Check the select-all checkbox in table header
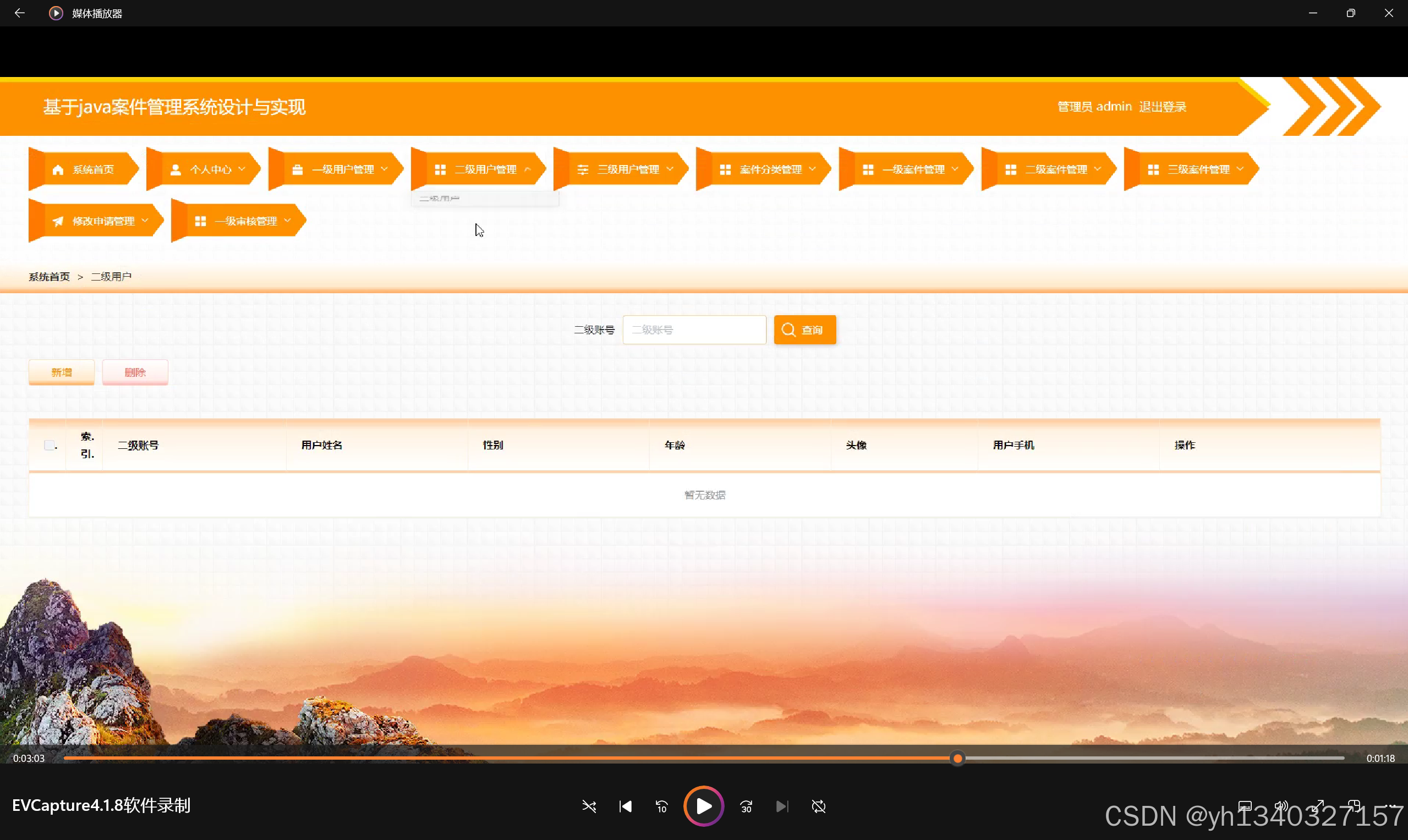1408x840 pixels. pyautogui.click(x=50, y=445)
